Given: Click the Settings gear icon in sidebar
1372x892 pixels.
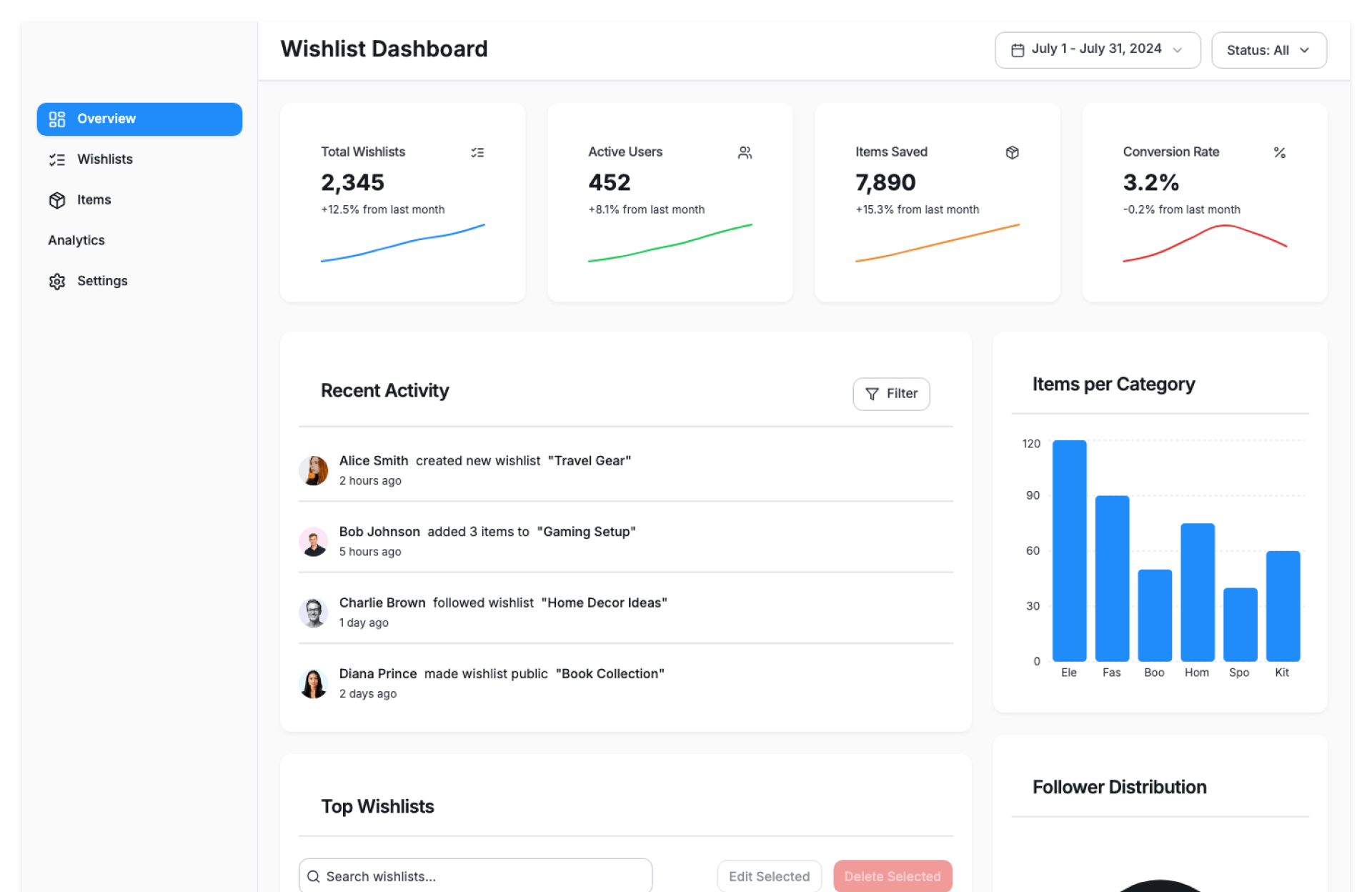Looking at the screenshot, I should pos(57,282).
